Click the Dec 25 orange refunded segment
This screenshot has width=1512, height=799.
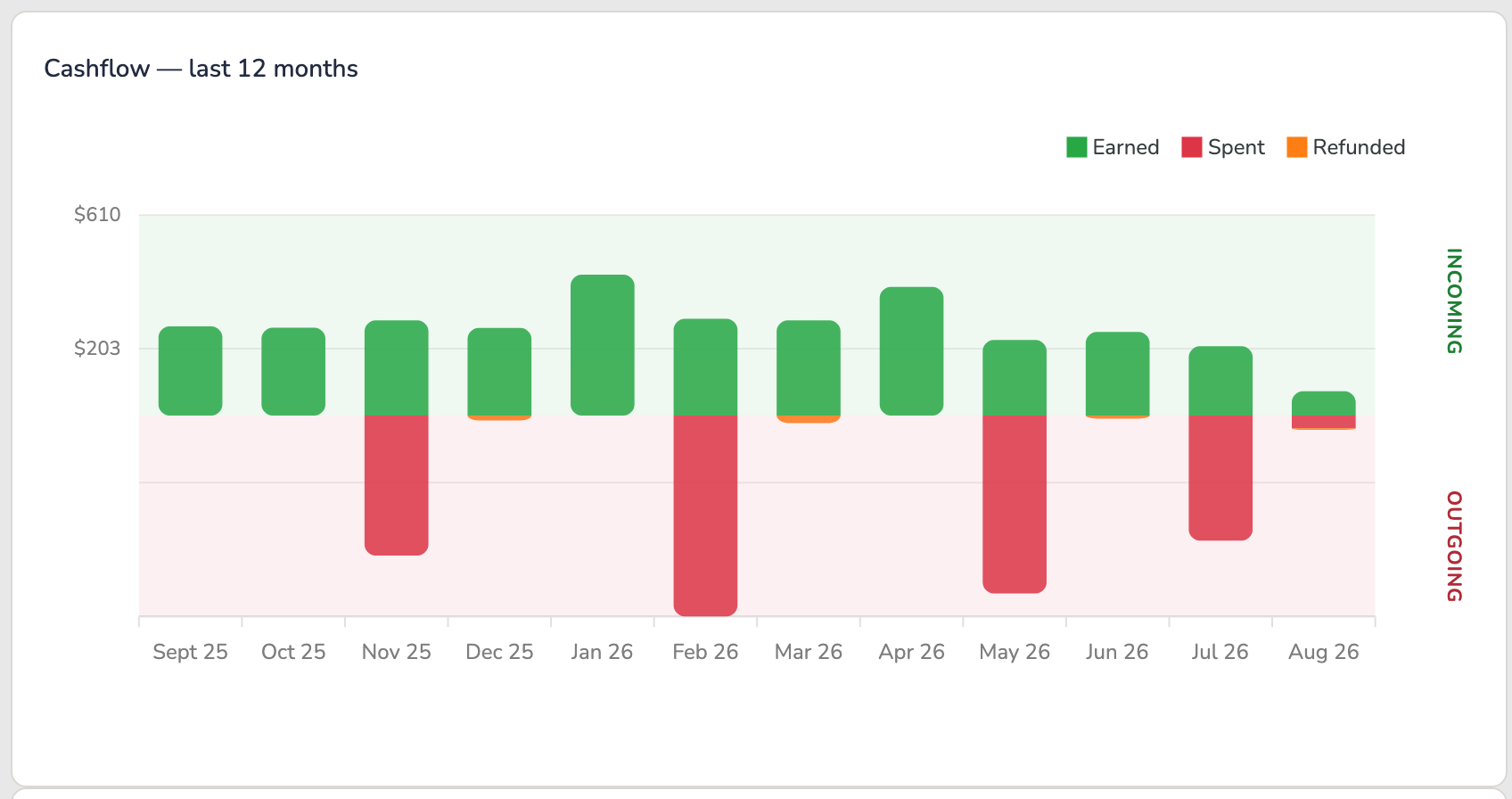(499, 417)
